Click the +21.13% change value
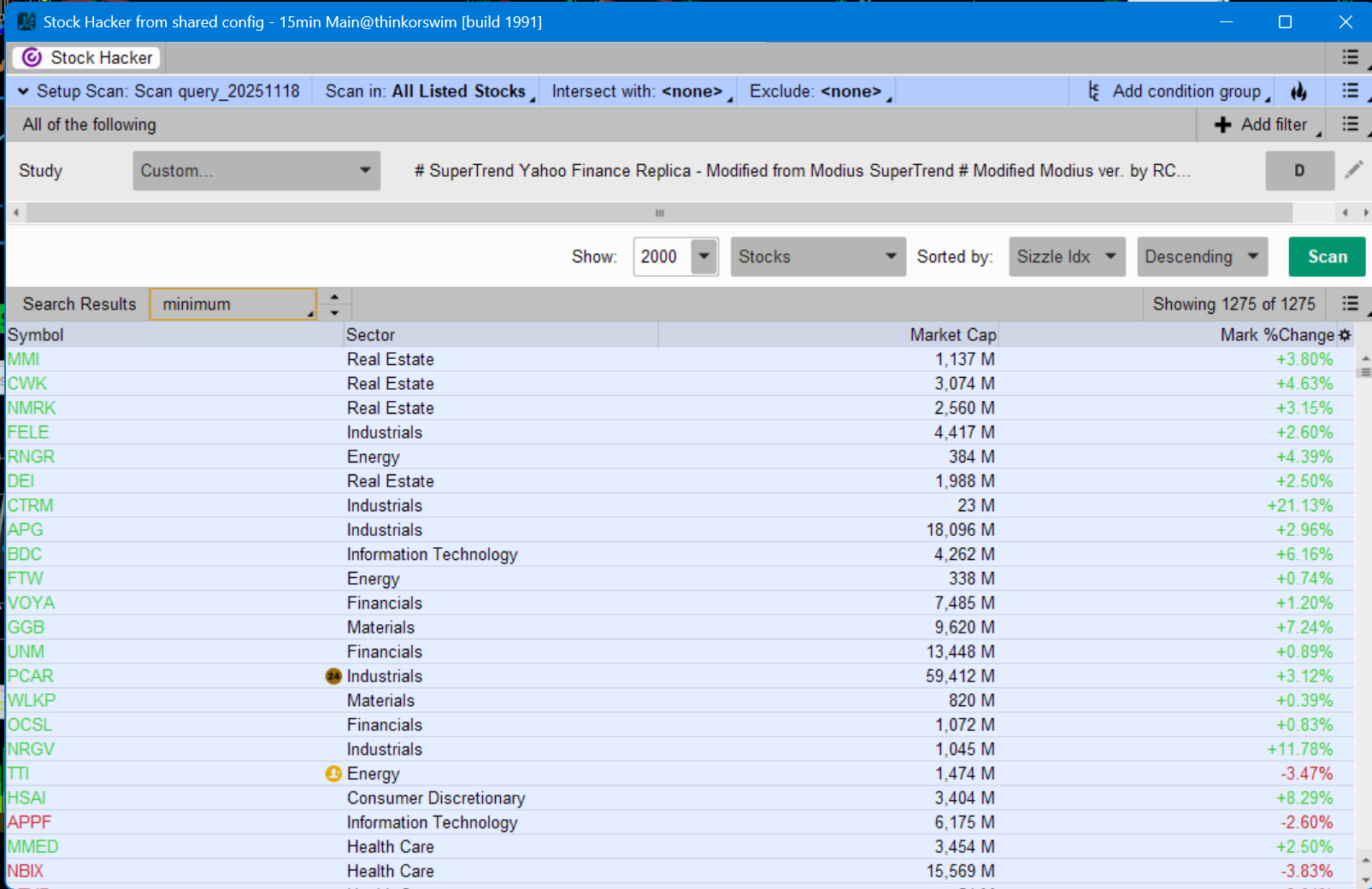The image size is (1372, 889). (1299, 505)
